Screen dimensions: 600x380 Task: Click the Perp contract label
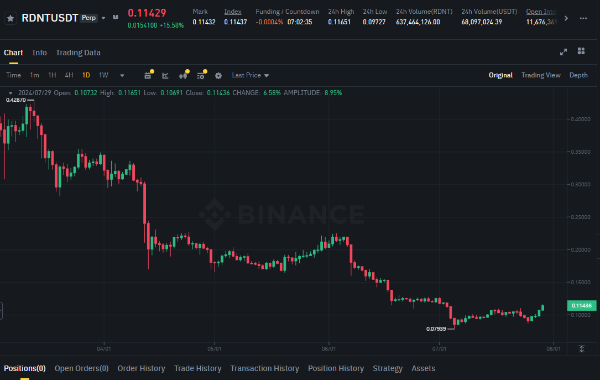[x=89, y=18]
